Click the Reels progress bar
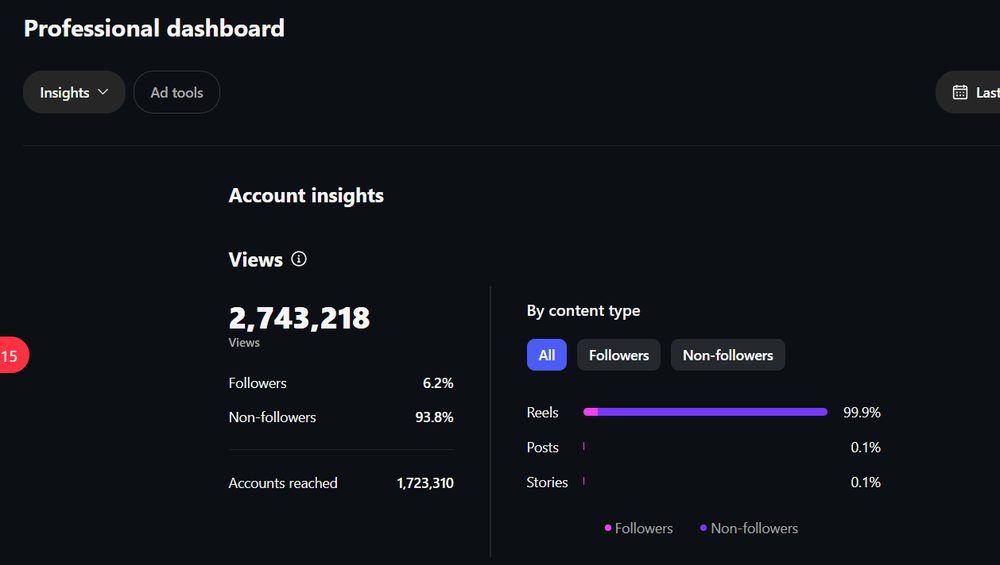Image resolution: width=1000 pixels, height=565 pixels. point(705,412)
